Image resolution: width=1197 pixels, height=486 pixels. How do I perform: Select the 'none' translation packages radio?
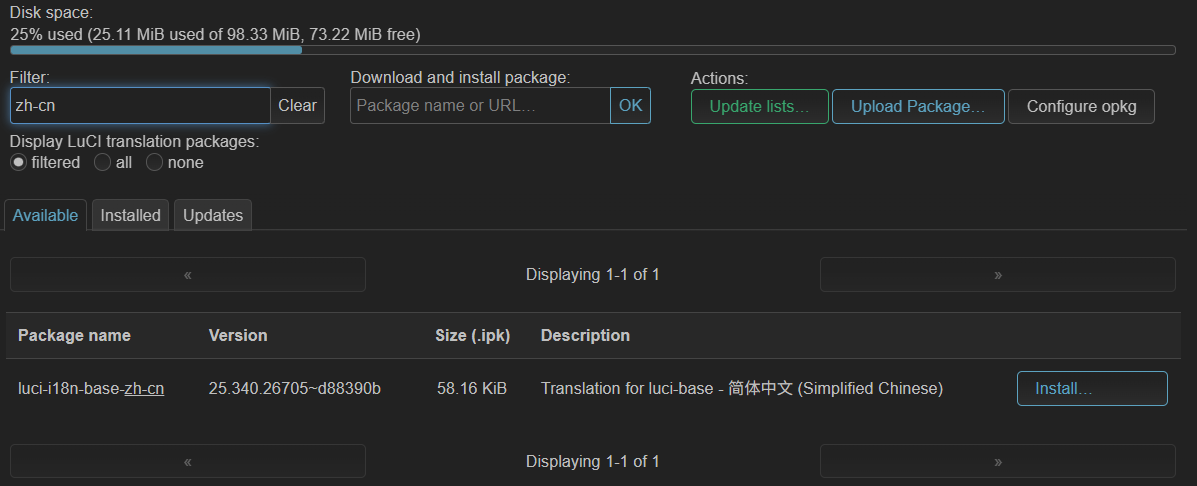tap(155, 162)
